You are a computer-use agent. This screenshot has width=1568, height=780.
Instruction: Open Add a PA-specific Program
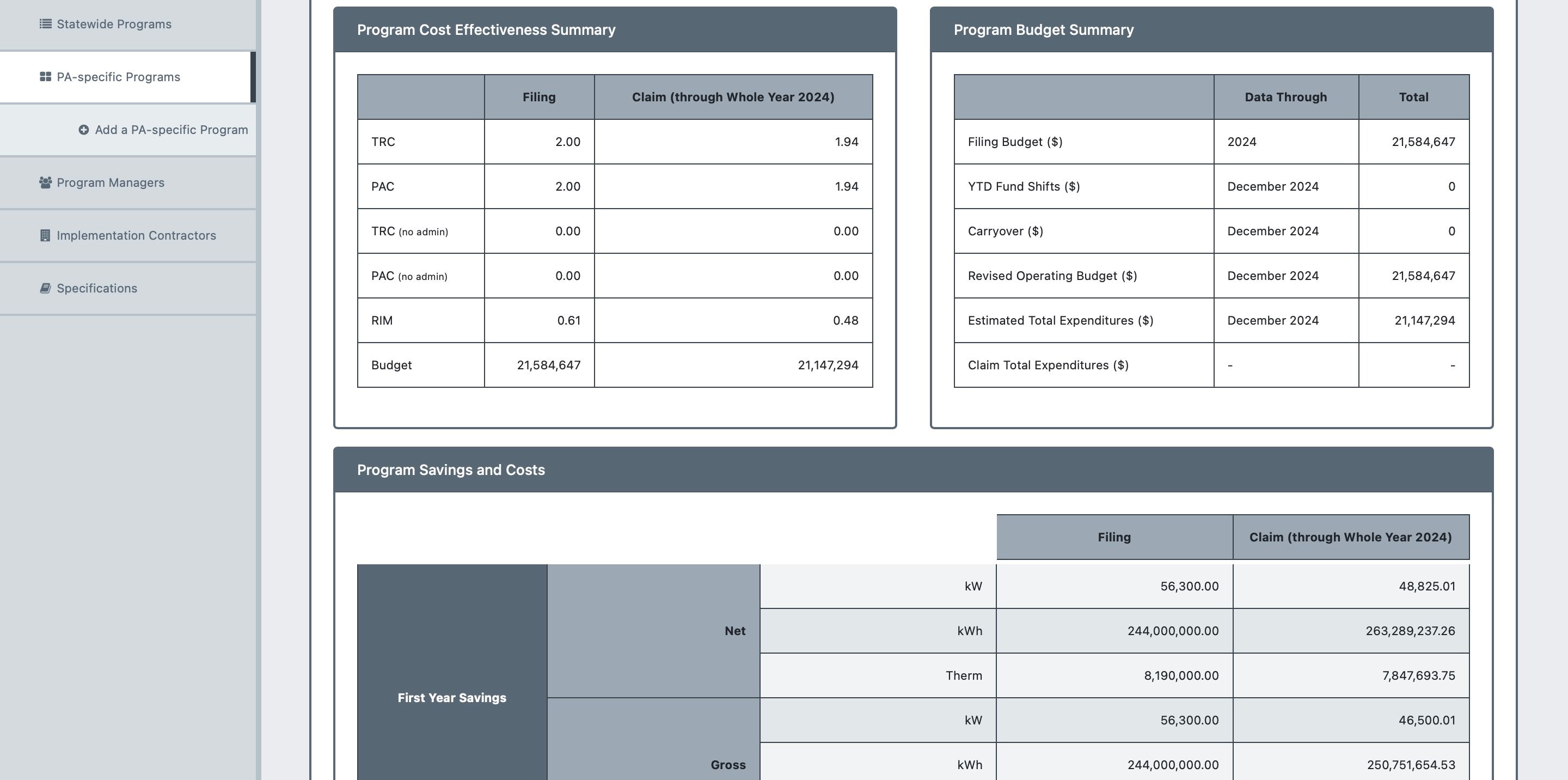click(x=128, y=130)
